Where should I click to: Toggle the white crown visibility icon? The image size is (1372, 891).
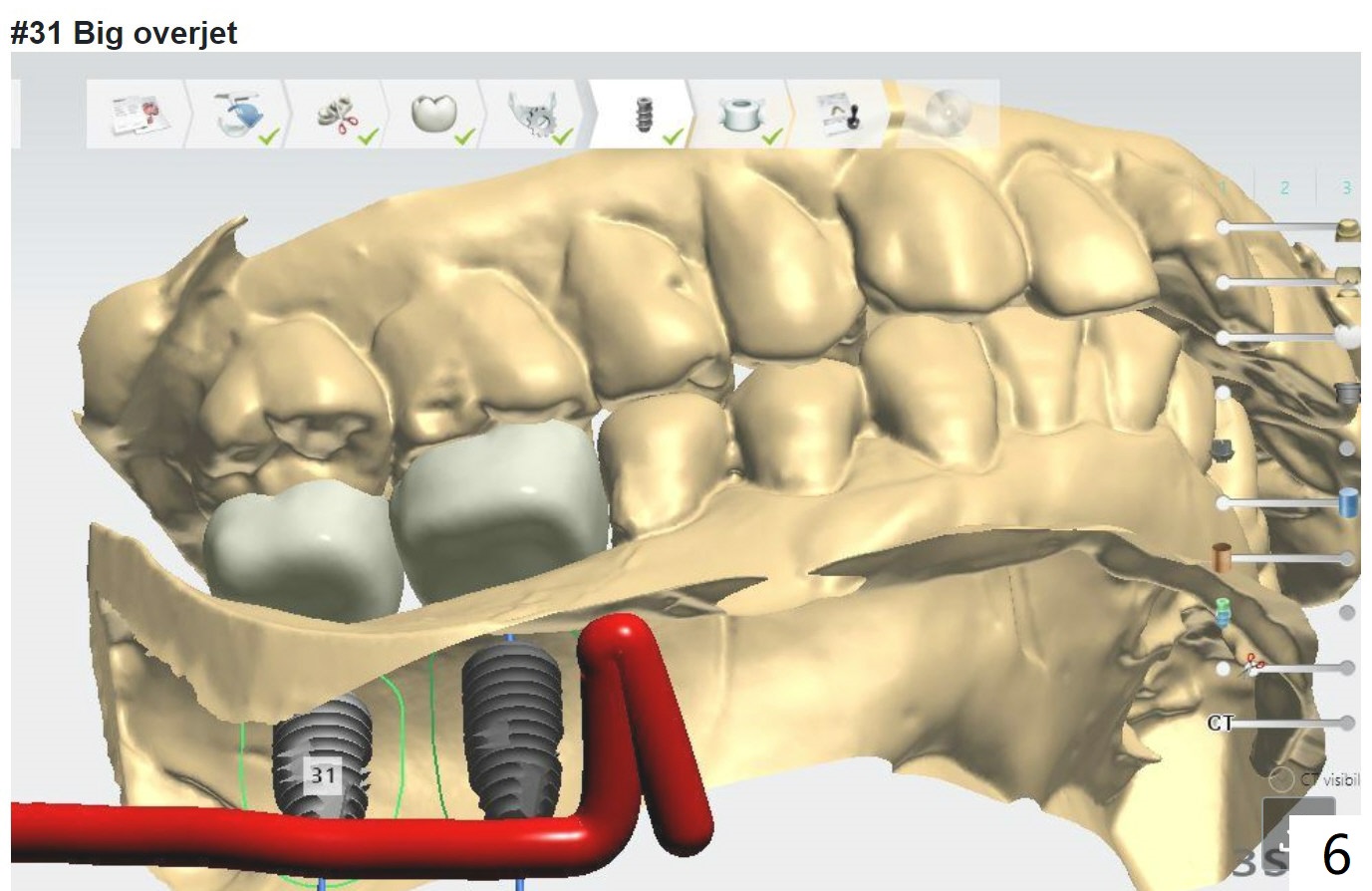[1347, 337]
